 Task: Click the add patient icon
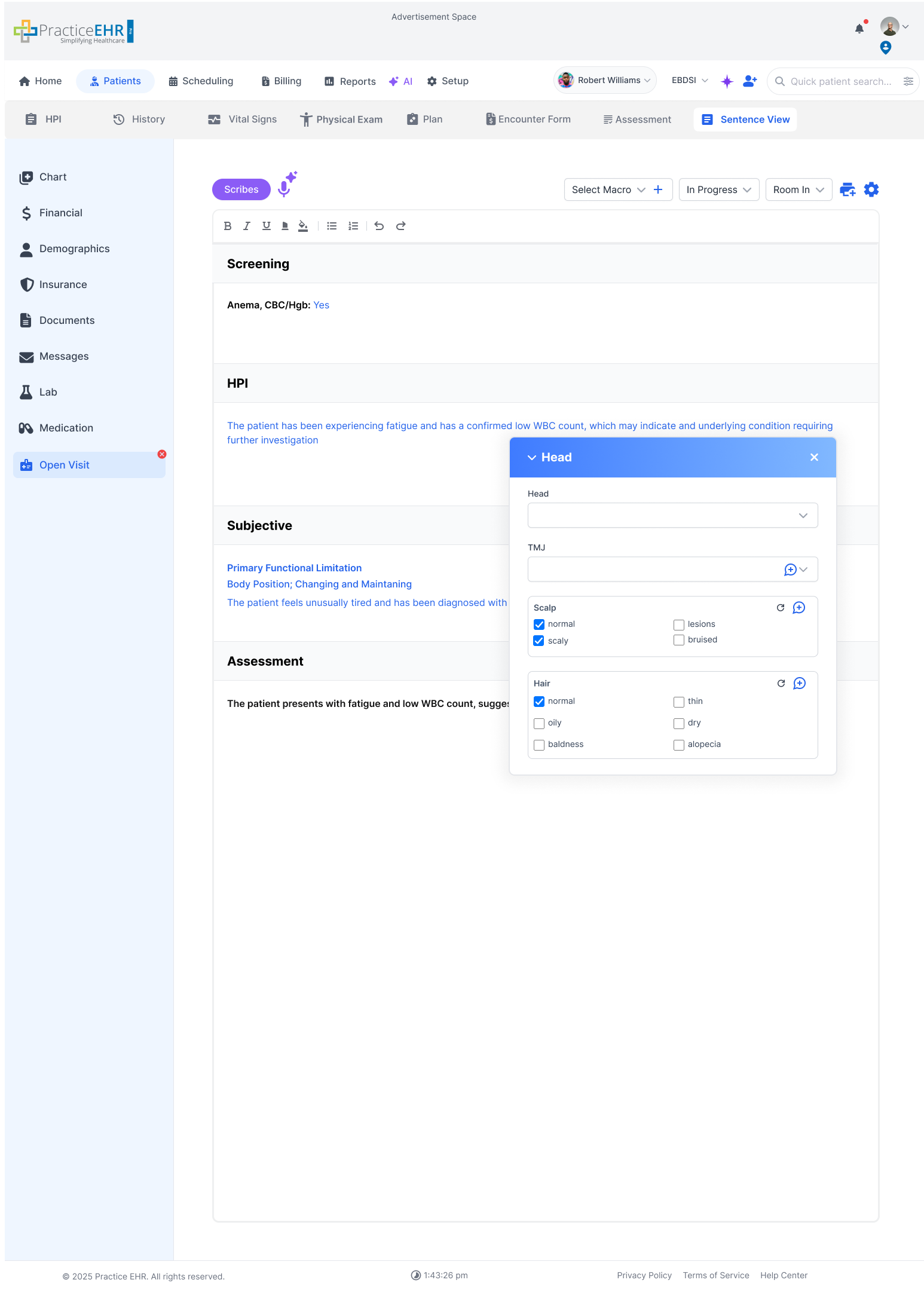(749, 81)
